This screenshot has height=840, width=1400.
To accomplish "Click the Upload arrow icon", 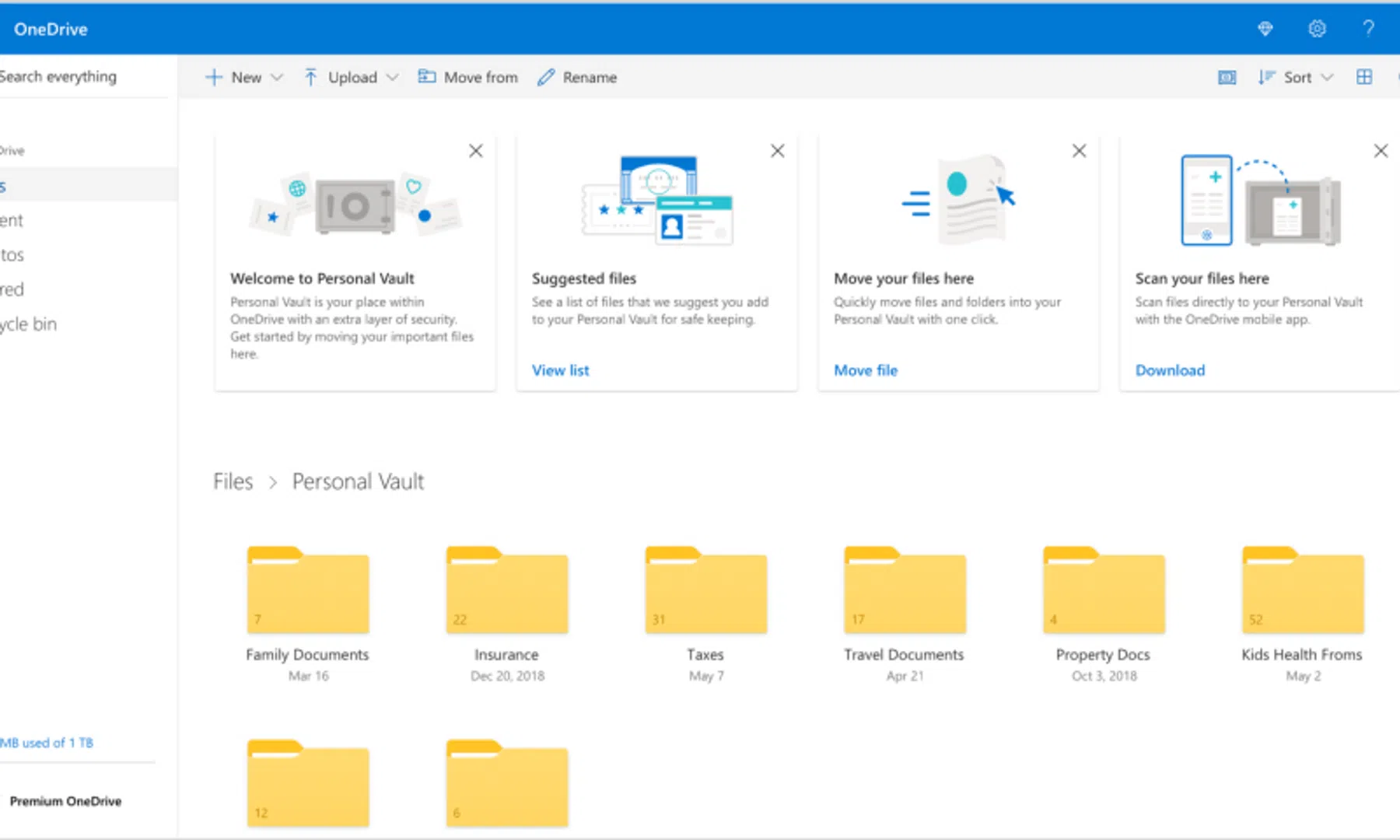I will pos(310,77).
